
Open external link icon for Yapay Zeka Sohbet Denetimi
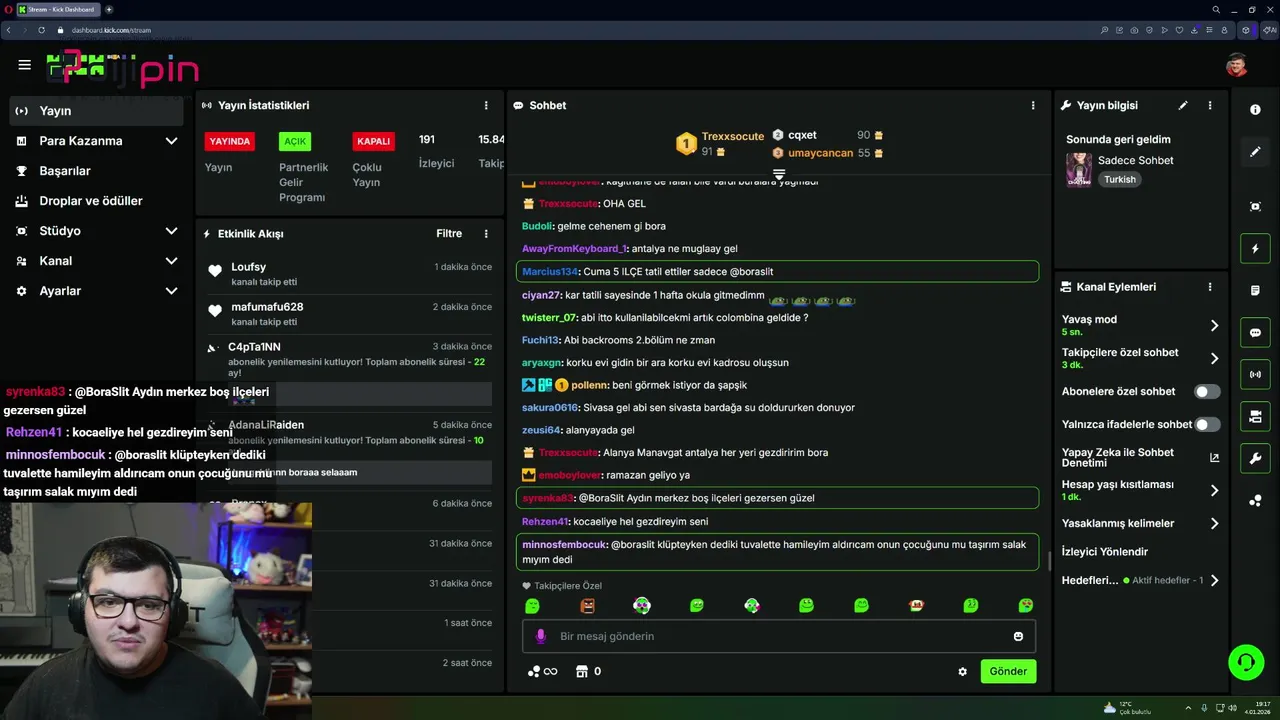pos(1214,457)
